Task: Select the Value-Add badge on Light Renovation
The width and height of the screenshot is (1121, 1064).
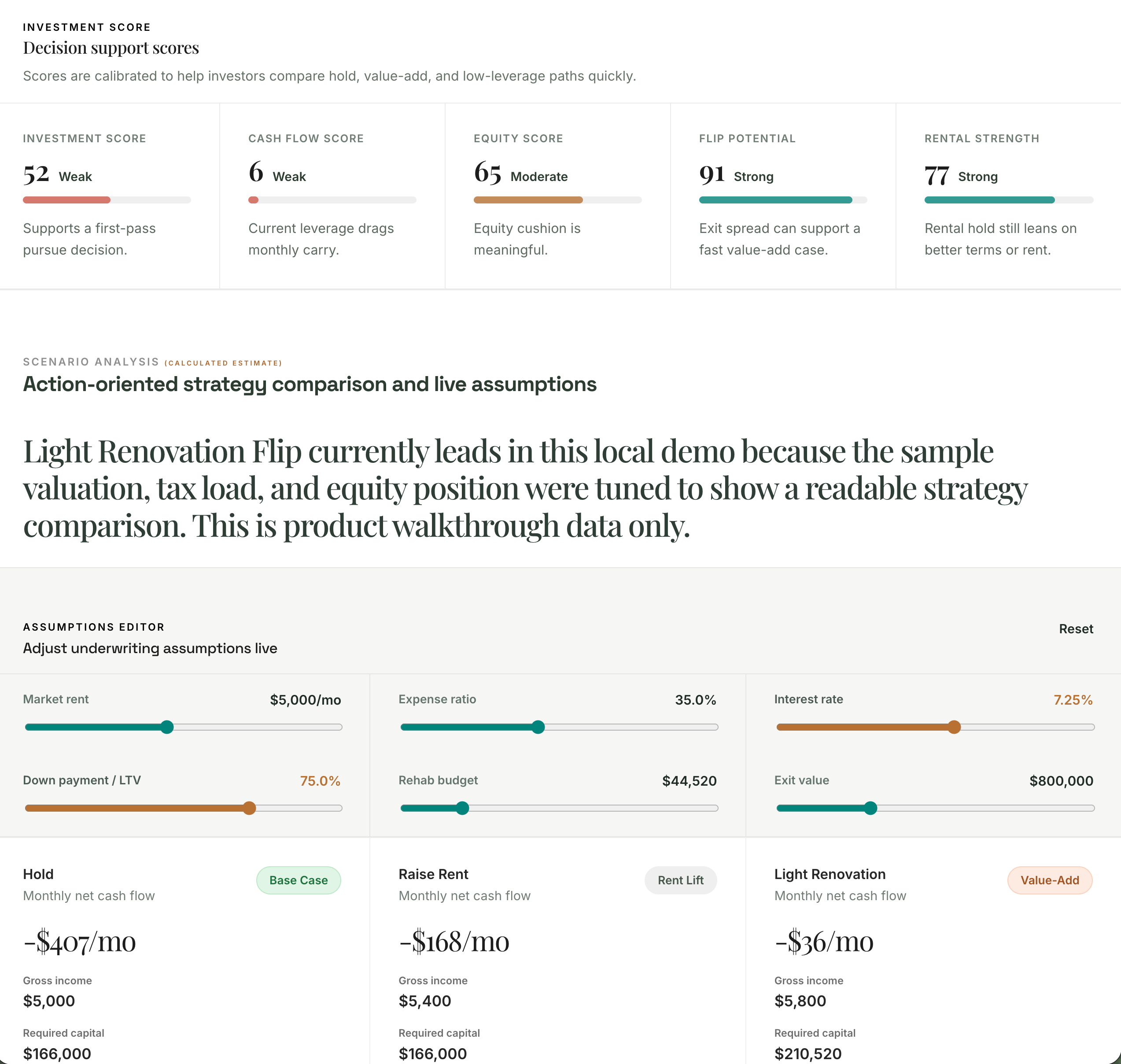Action: 1050,880
